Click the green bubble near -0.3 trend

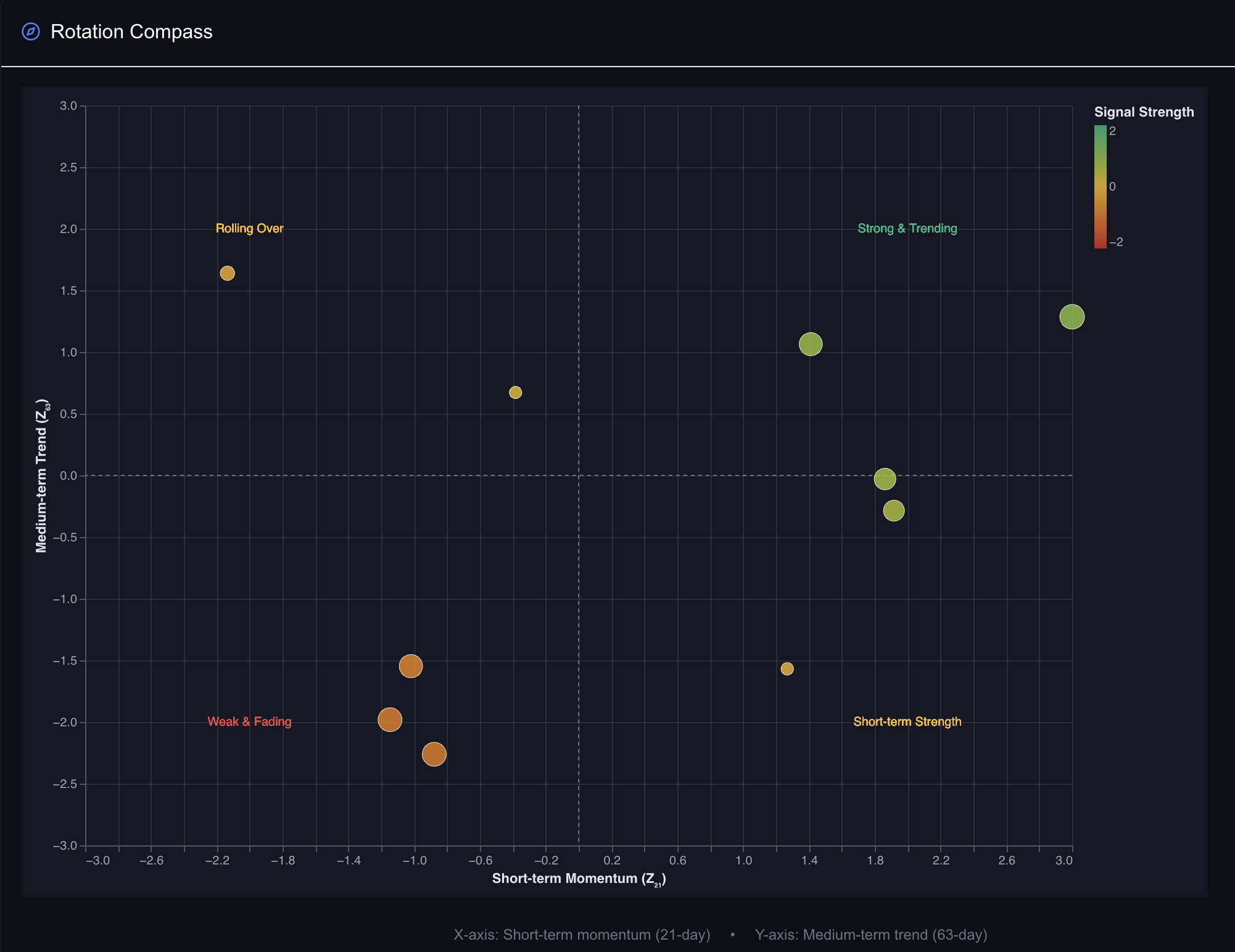pos(894,511)
